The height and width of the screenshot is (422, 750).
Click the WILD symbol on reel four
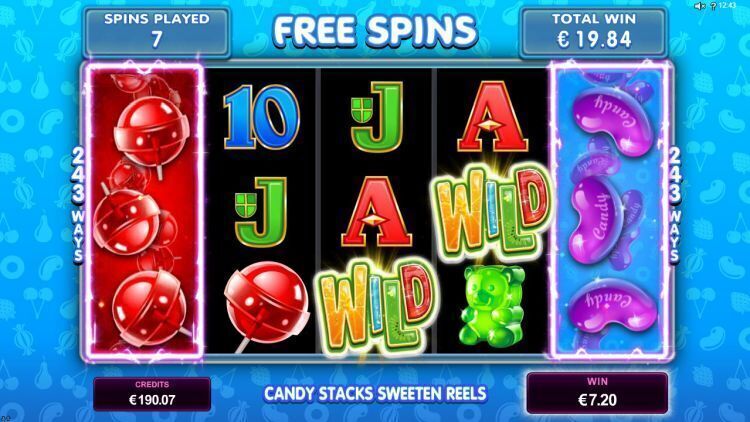492,211
